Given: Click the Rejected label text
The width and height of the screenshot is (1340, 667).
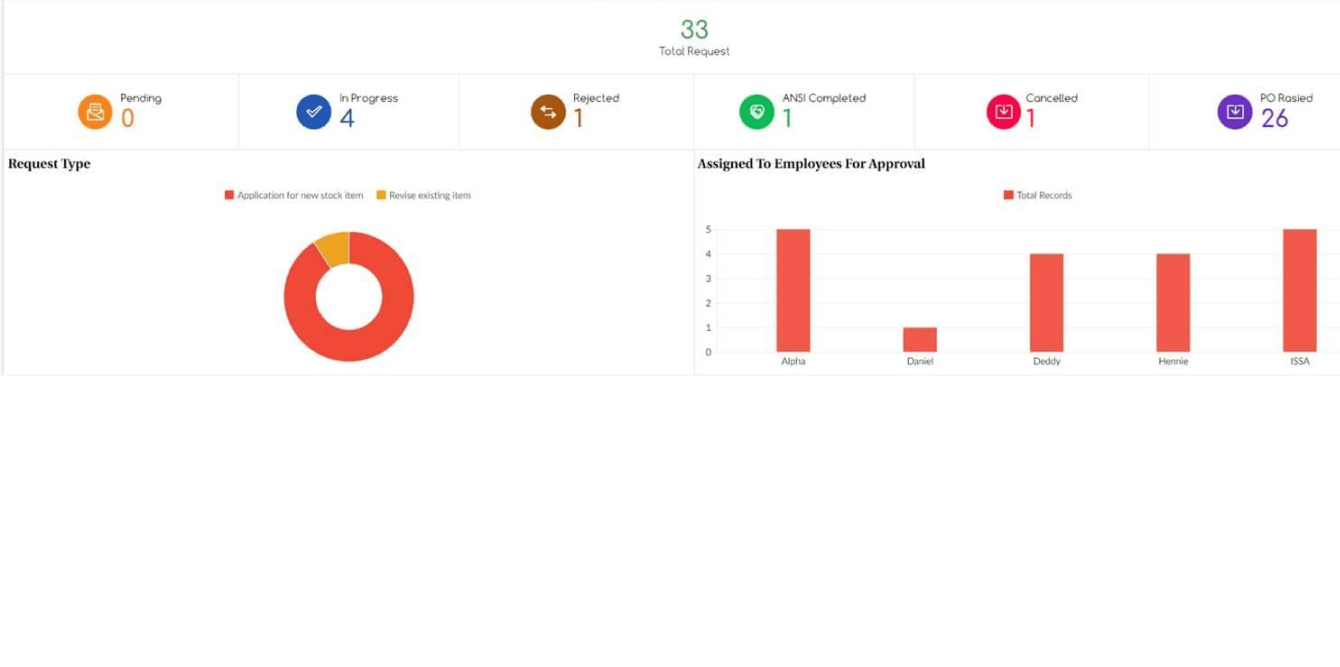Looking at the screenshot, I should click(x=596, y=98).
